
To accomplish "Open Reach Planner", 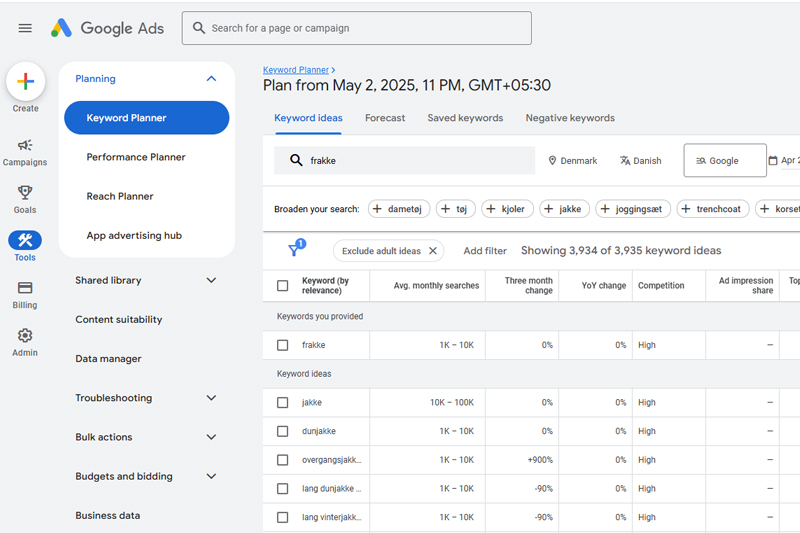I will [x=120, y=196].
